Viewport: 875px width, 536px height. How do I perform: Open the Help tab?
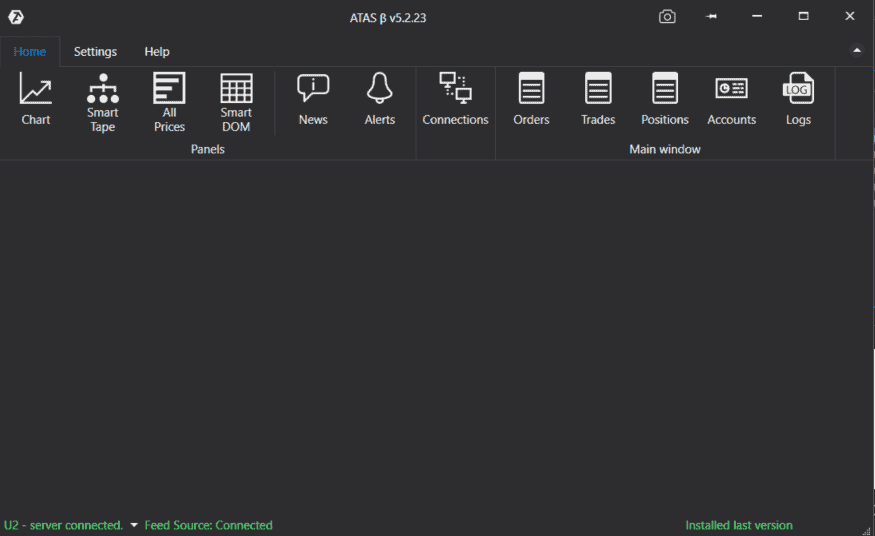tap(157, 51)
